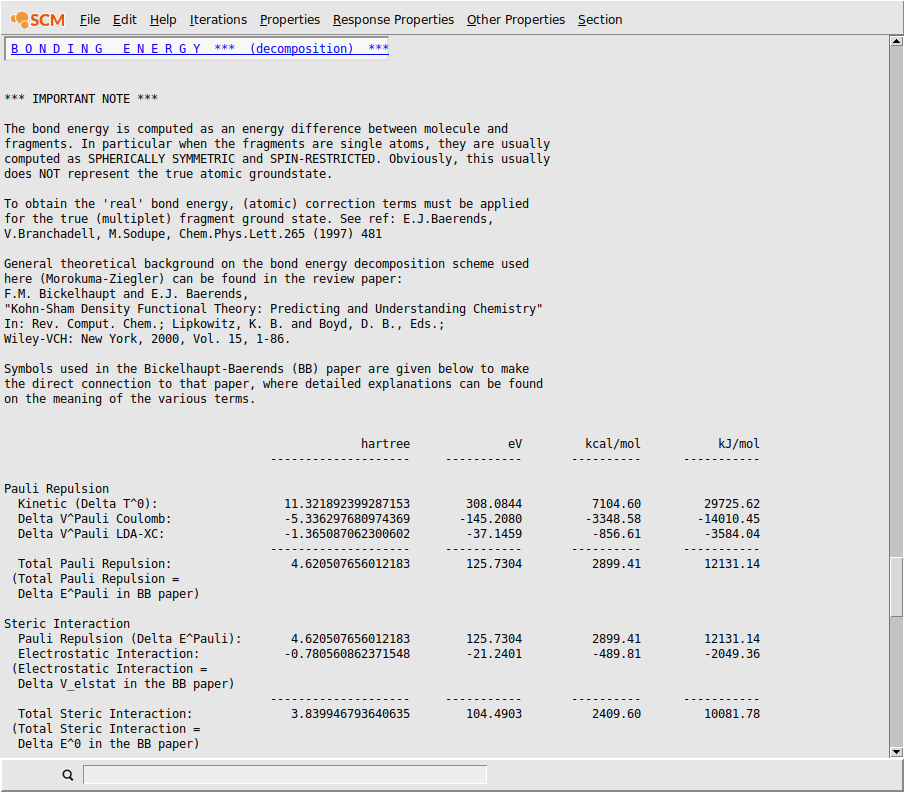Open the Section menu
The height and width of the screenshot is (792, 904).
tap(600, 19)
